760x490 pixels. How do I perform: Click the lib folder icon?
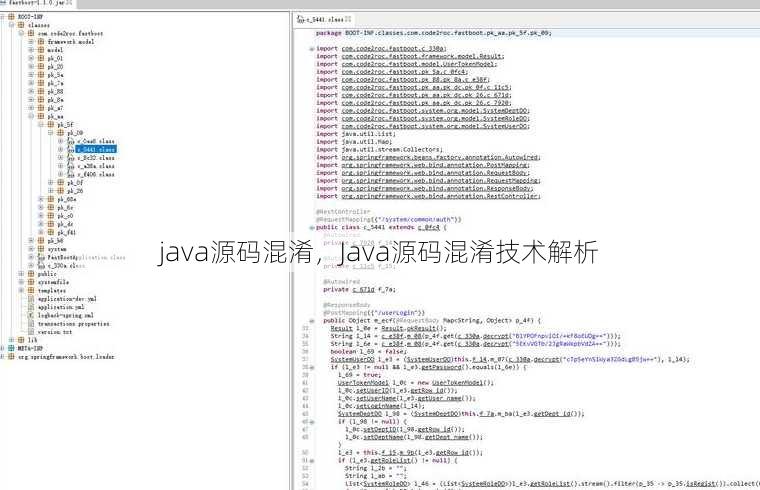[x=21, y=340]
